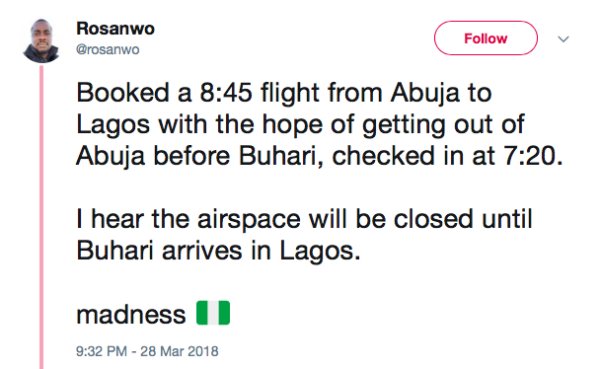Click the 'Buhari arrives in Lagos' line
Screen dimensions: 600x369
218,251
